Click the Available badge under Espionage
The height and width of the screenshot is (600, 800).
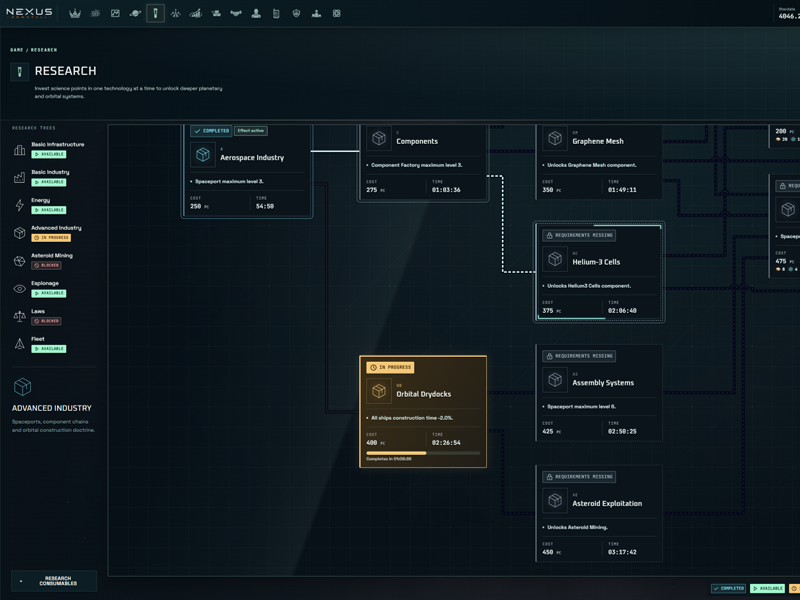tap(49, 293)
